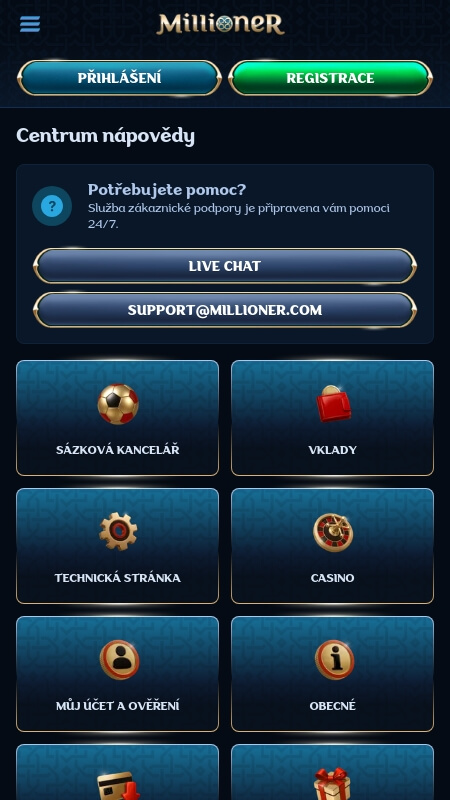450x800 pixels.
Task: Click the blue question mark help icon
Action: 52,206
